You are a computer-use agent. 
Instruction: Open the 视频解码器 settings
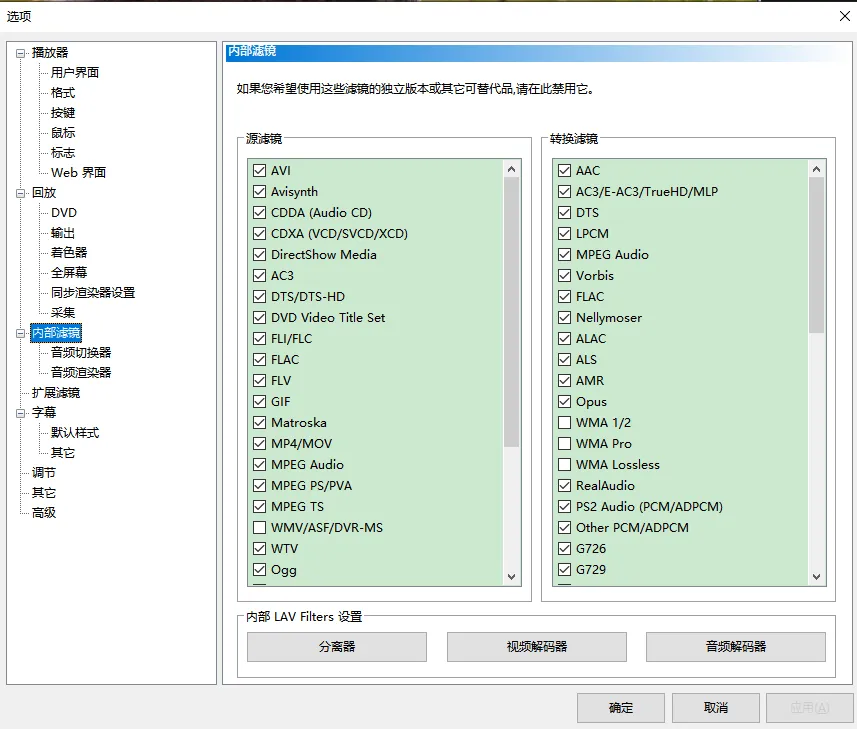click(x=536, y=647)
